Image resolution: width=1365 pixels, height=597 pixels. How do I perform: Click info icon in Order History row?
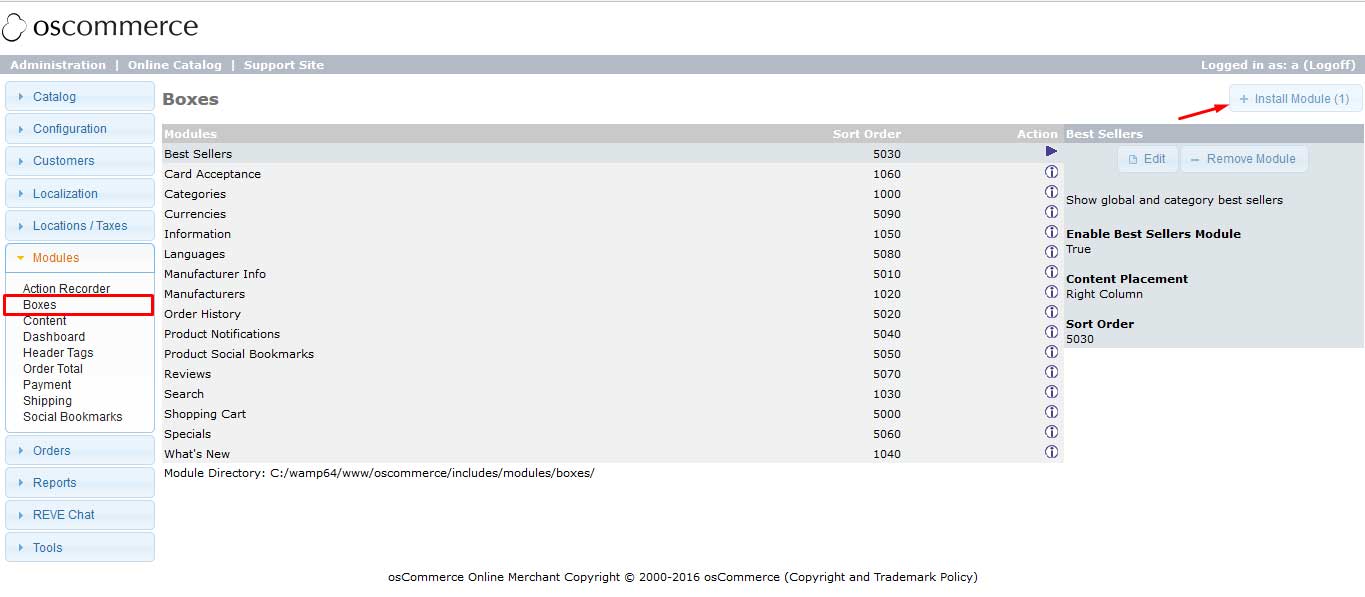1051,312
